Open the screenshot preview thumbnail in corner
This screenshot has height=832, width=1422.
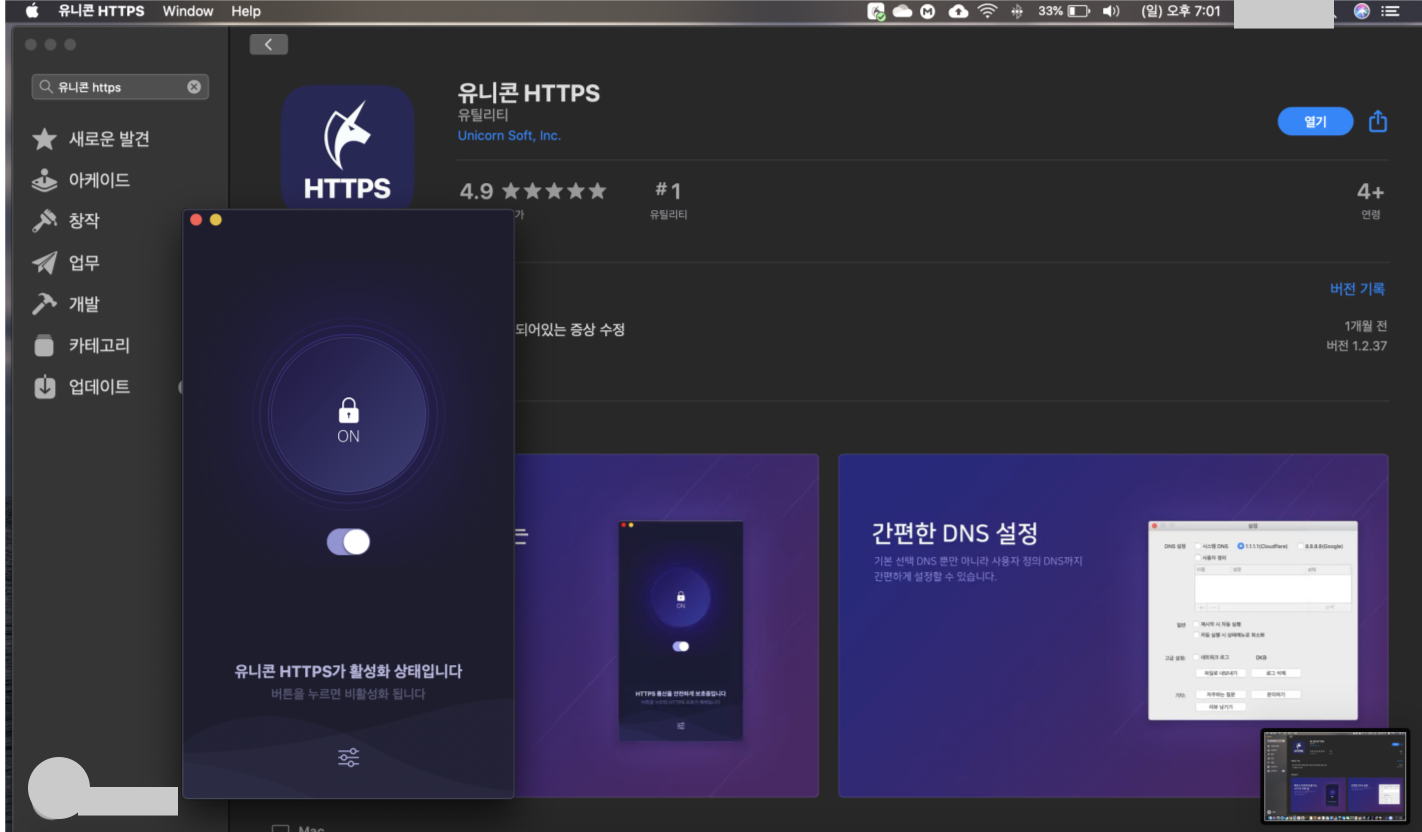[x=1335, y=777]
